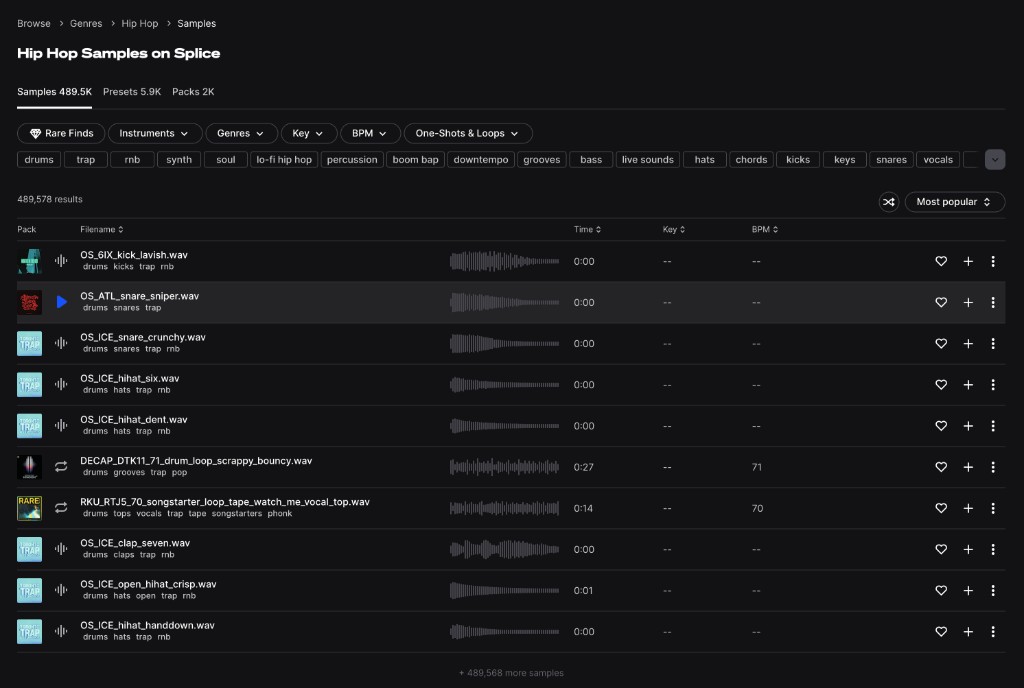Open pack thumbnail for OS_6IX_kick_lavish.wav
1024x688 pixels.
coord(29,261)
